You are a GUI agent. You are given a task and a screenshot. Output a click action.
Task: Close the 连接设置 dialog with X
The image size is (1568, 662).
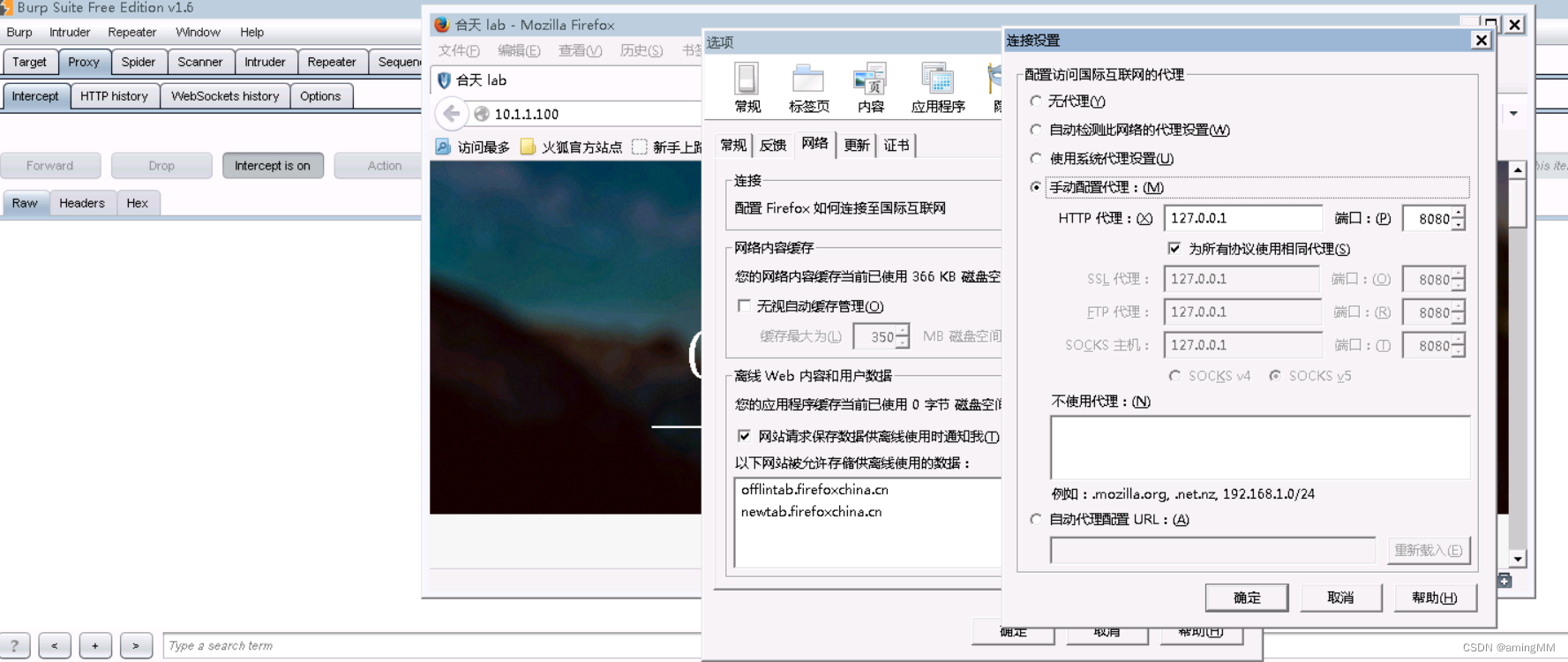pos(1482,41)
